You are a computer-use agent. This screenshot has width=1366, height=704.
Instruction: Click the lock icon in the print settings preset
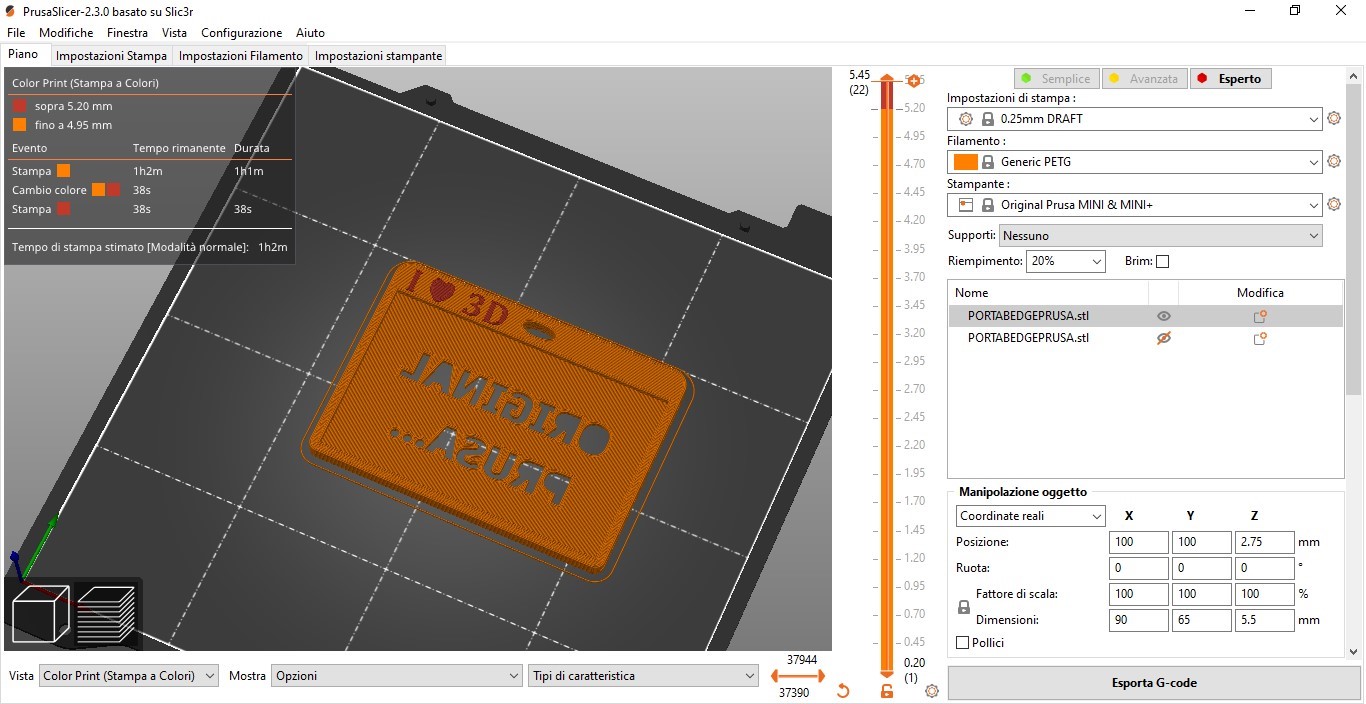point(988,119)
